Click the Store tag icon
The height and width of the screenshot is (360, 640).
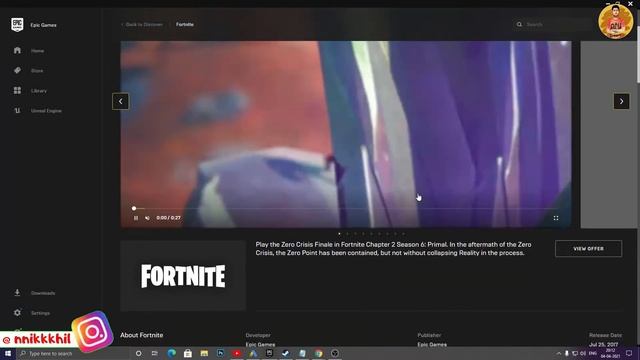(17, 71)
